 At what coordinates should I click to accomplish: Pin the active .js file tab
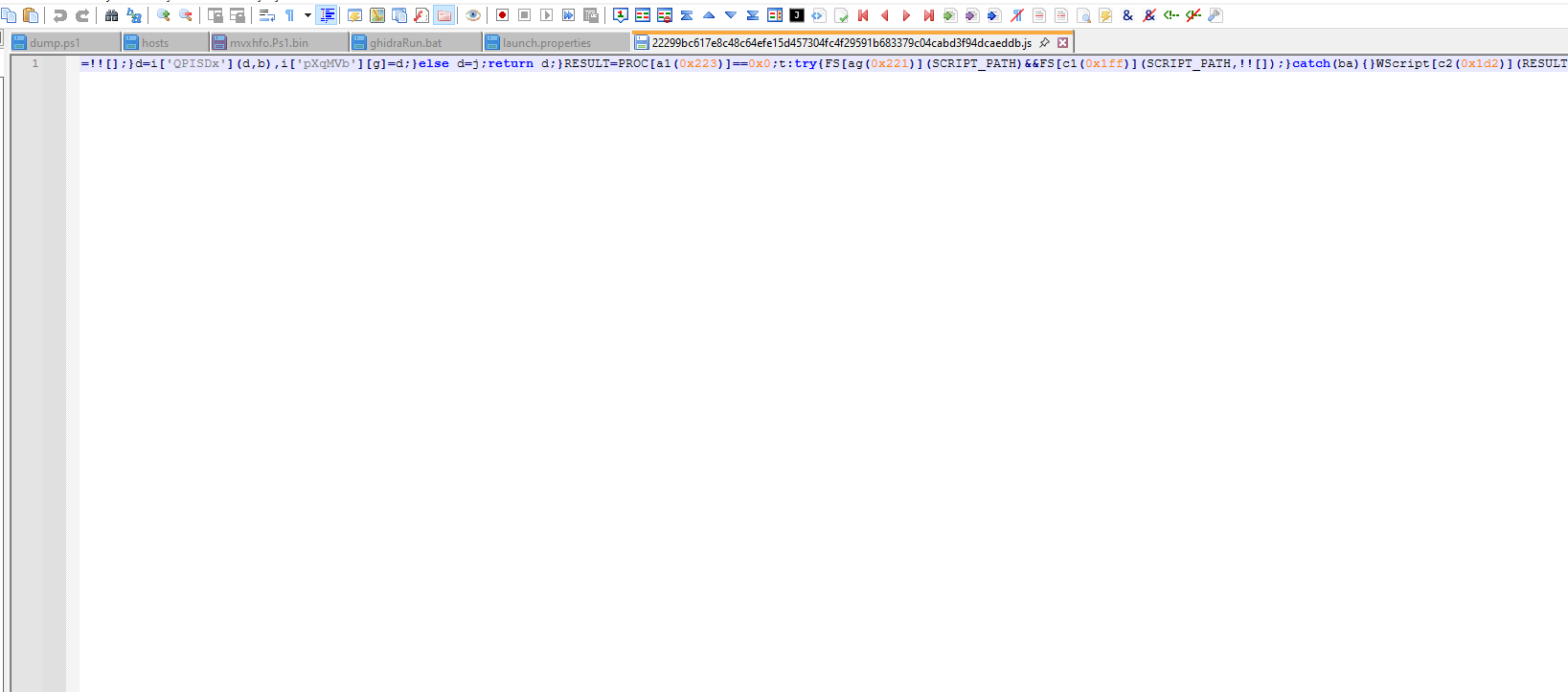pyautogui.click(x=1044, y=43)
